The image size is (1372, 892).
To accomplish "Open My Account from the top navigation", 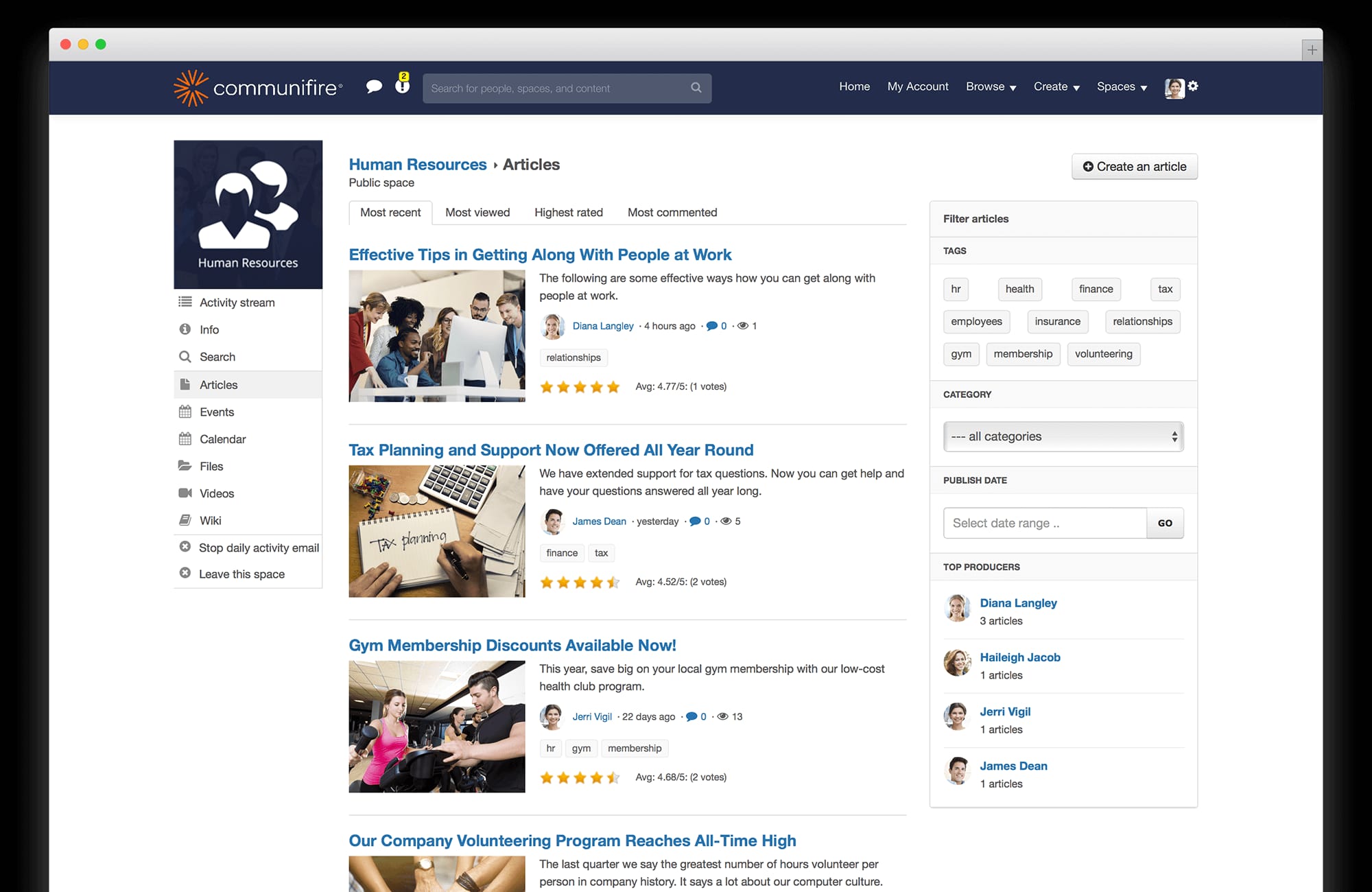I will (x=917, y=86).
